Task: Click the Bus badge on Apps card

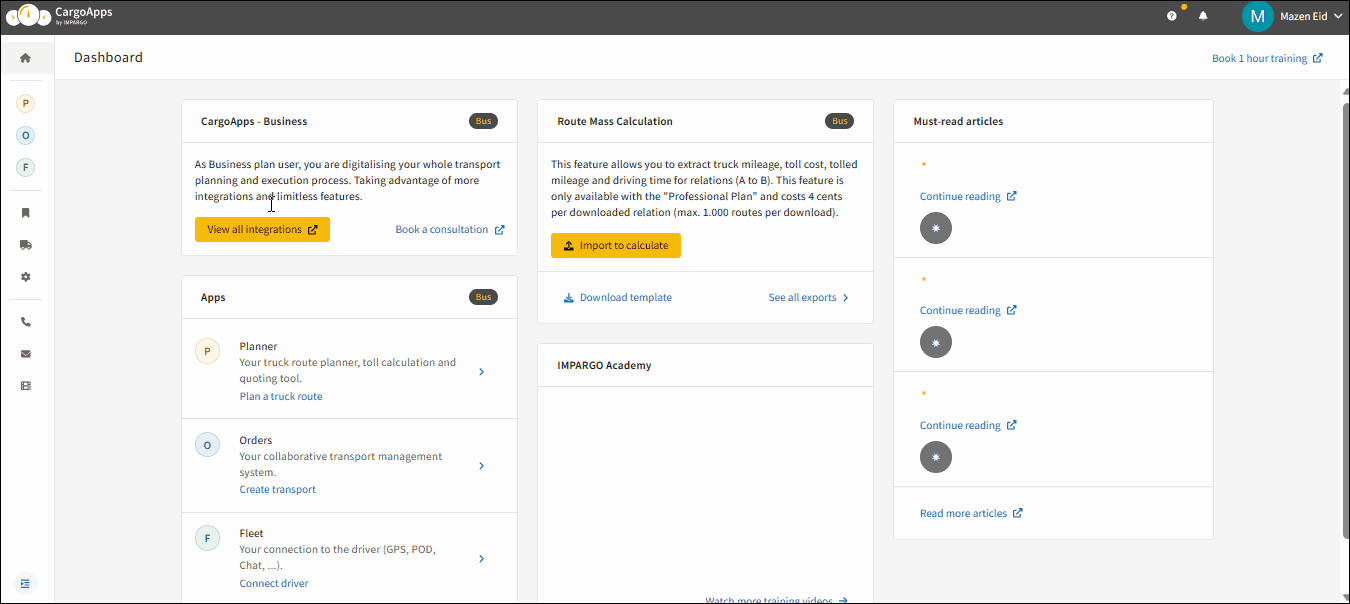Action: click(484, 297)
